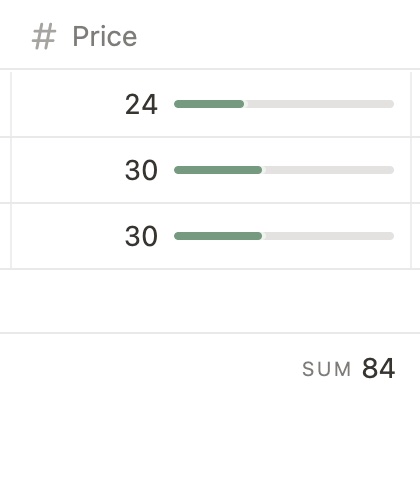Select the 30 value in the middle row
The height and width of the screenshot is (496, 420).
point(141,170)
